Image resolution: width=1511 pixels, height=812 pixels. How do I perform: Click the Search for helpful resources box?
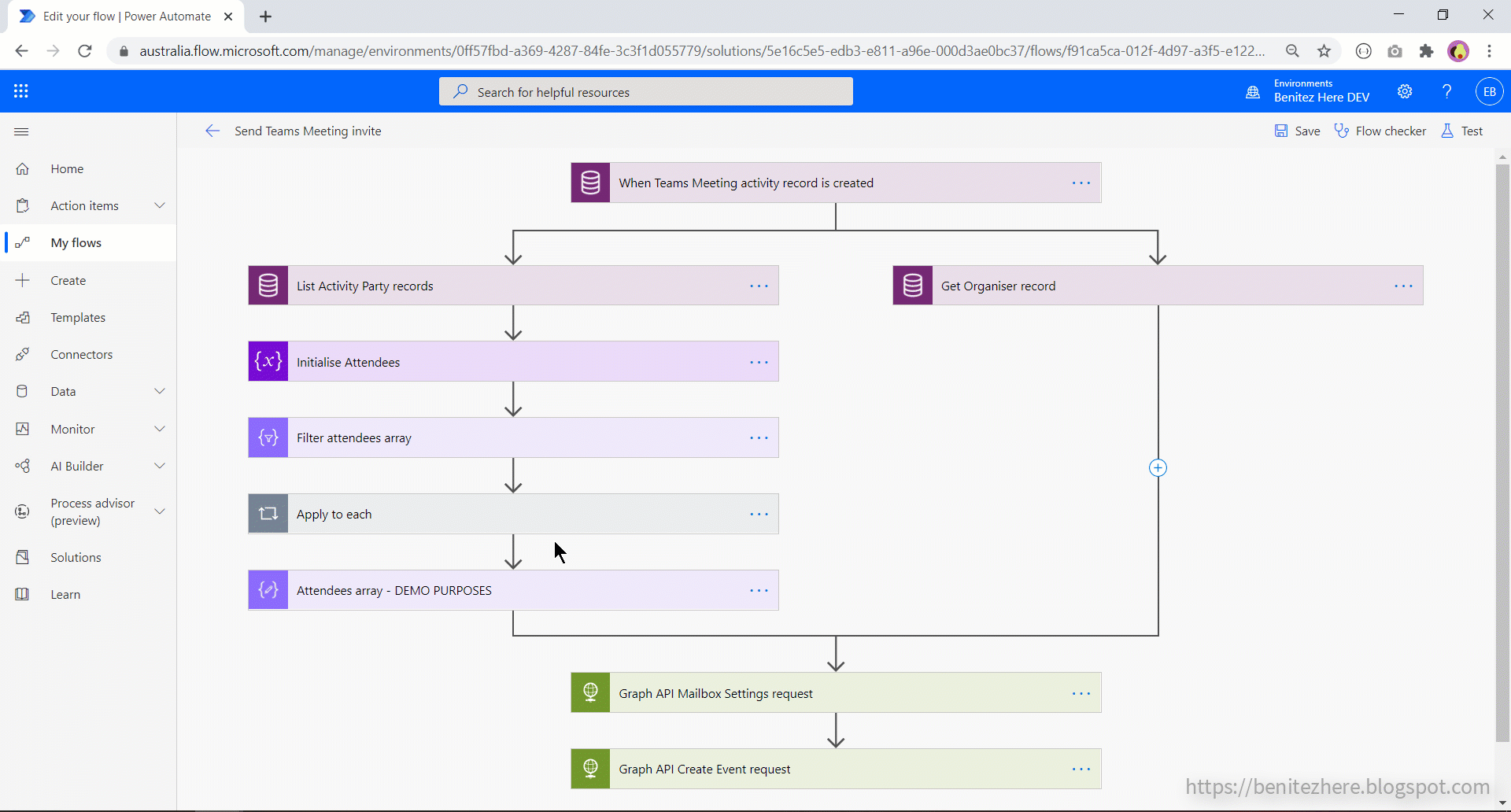645,91
